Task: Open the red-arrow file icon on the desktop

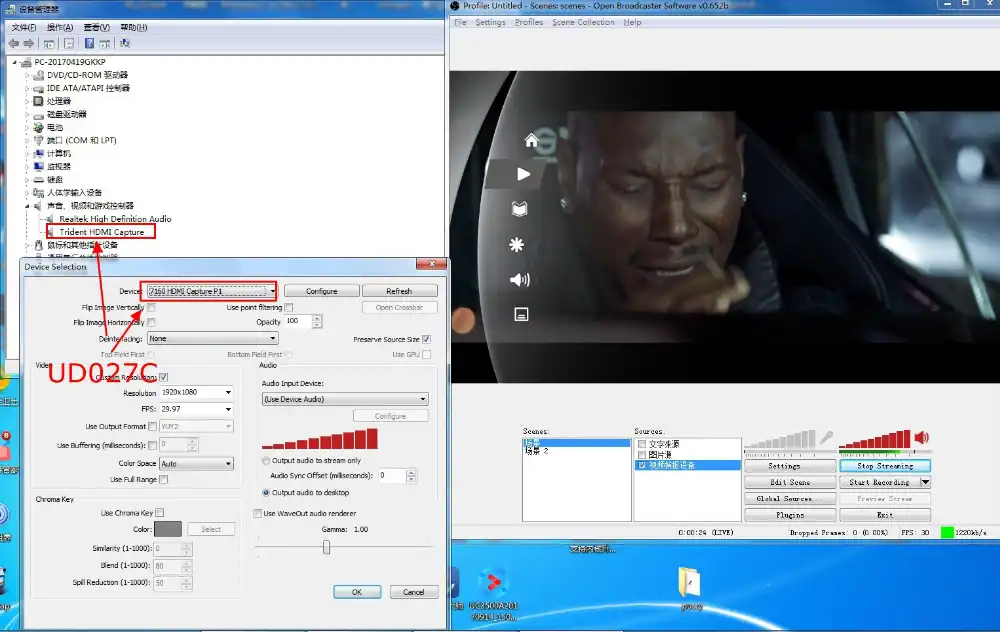Action: 492,582
